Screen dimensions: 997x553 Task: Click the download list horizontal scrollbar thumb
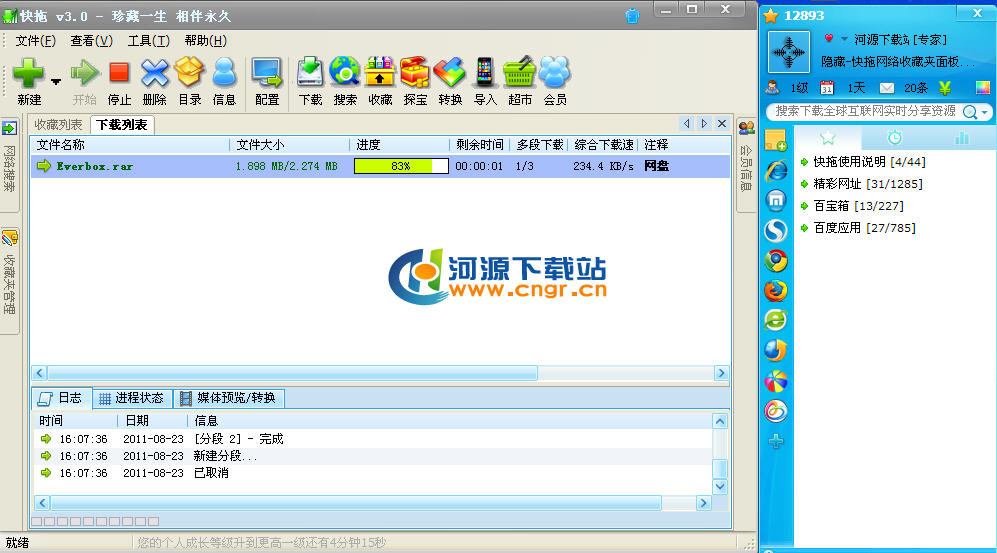(292, 373)
